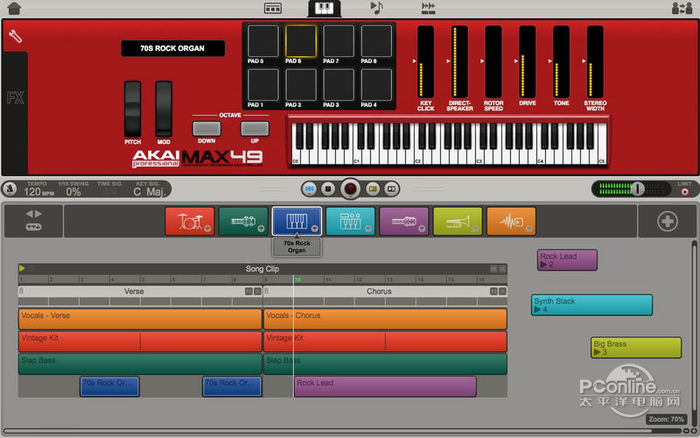Open the collaboration users icon
The image size is (700, 438).
pos(682,8)
